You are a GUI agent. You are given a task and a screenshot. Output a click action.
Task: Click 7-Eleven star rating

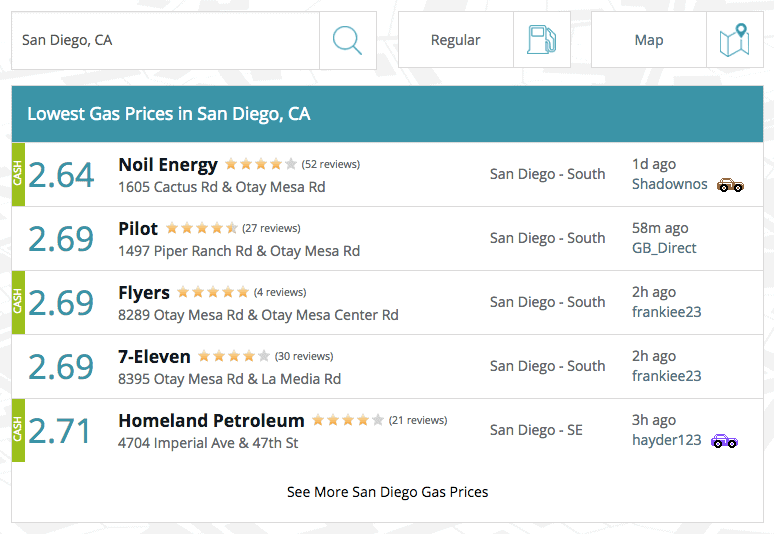pos(234,356)
